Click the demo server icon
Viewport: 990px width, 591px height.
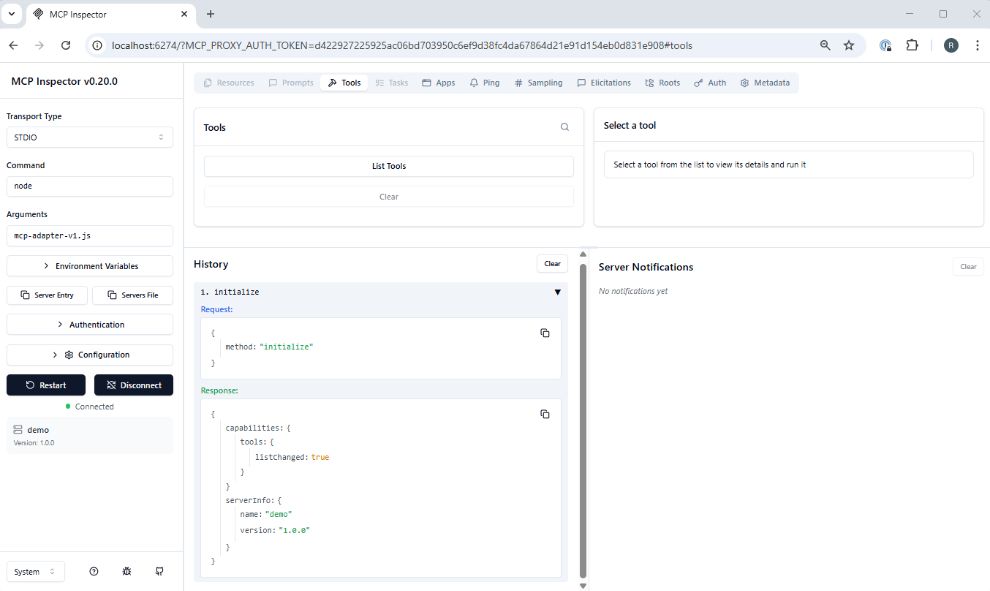coord(18,429)
